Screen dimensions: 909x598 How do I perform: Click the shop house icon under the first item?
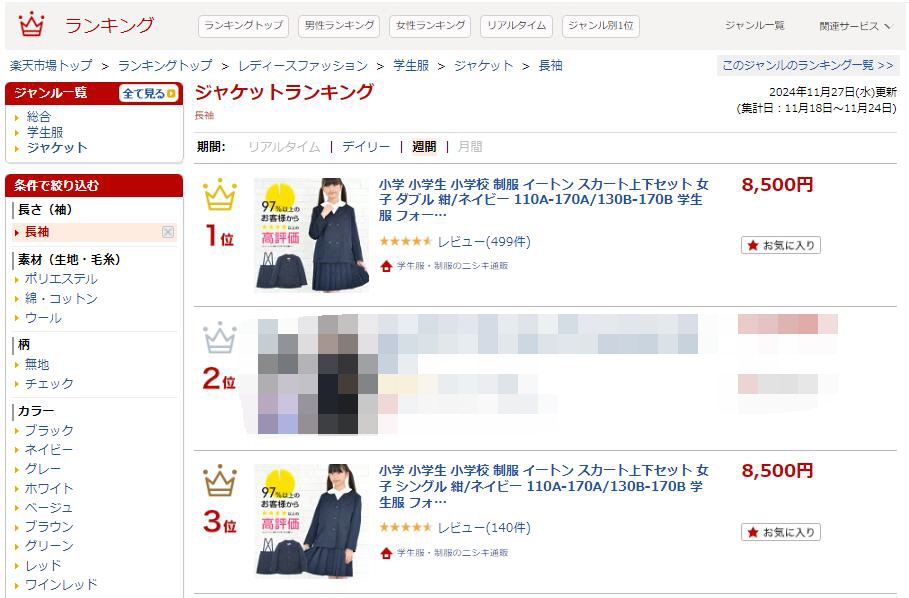pos(386,266)
